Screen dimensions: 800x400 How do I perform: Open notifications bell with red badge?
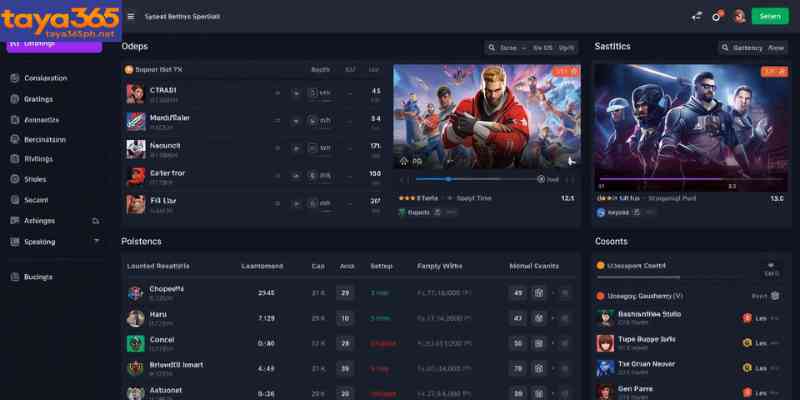coord(717,16)
